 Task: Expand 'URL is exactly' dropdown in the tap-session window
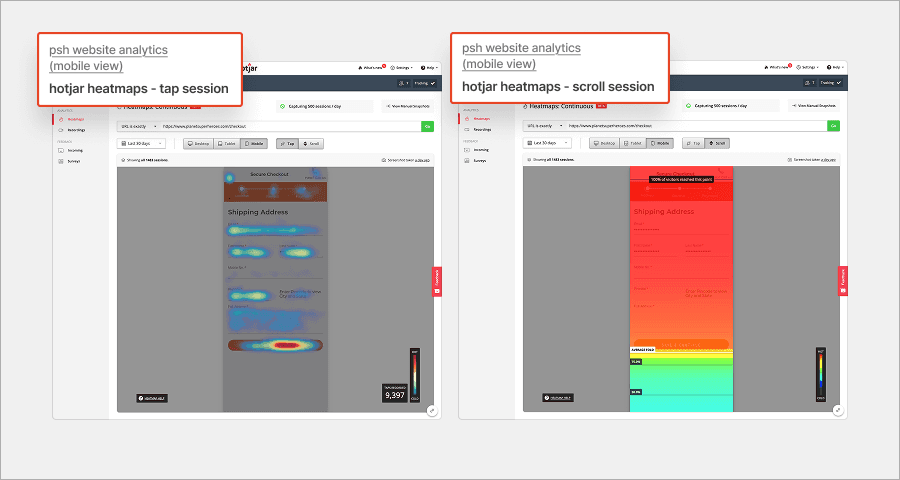[x=138, y=126]
